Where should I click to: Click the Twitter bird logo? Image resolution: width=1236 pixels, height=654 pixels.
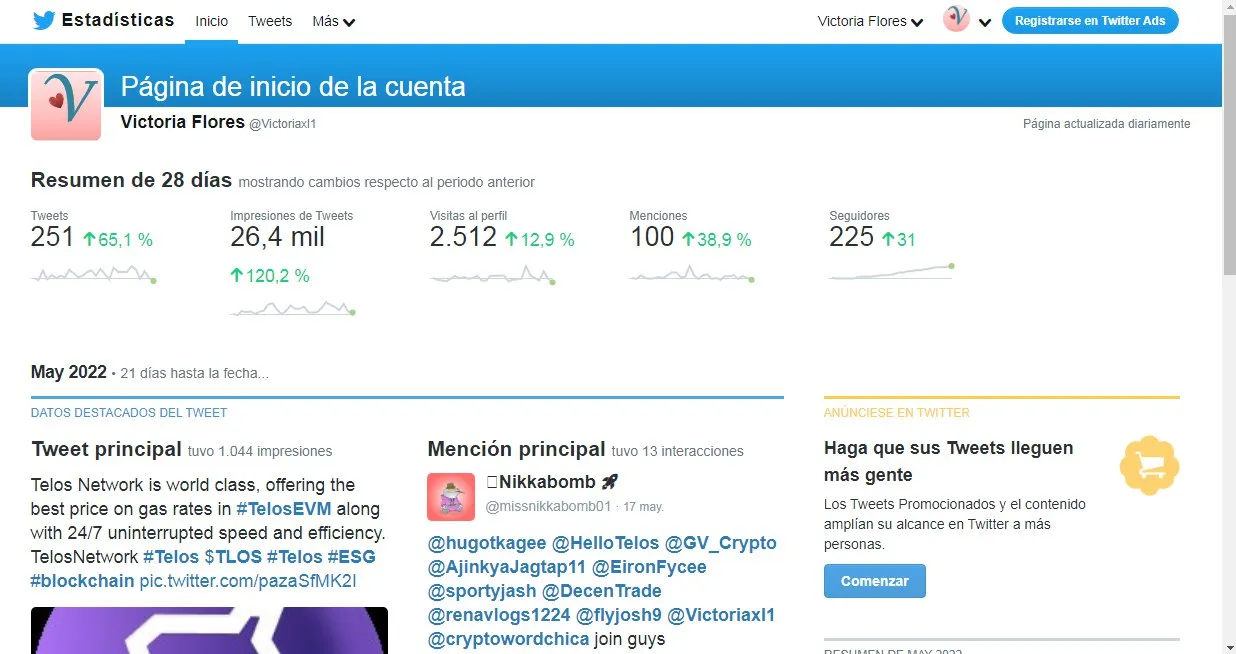pos(43,21)
